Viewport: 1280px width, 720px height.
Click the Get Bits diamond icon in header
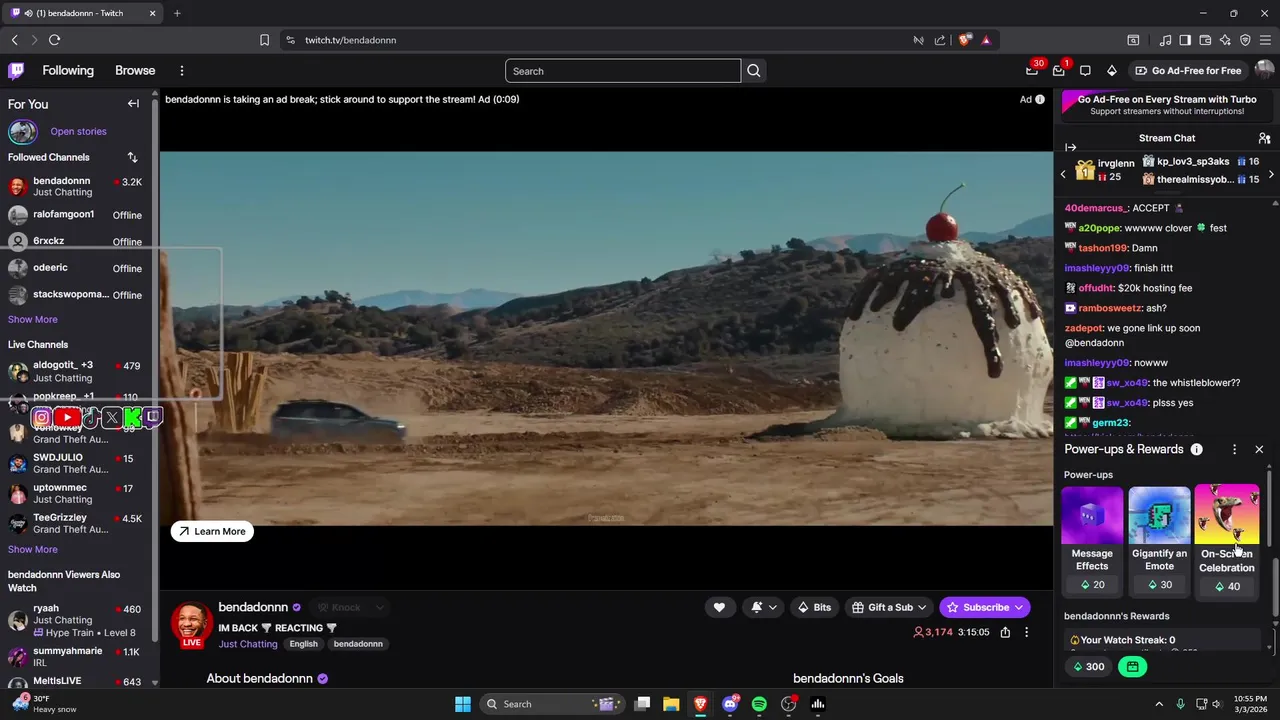coord(1112,71)
